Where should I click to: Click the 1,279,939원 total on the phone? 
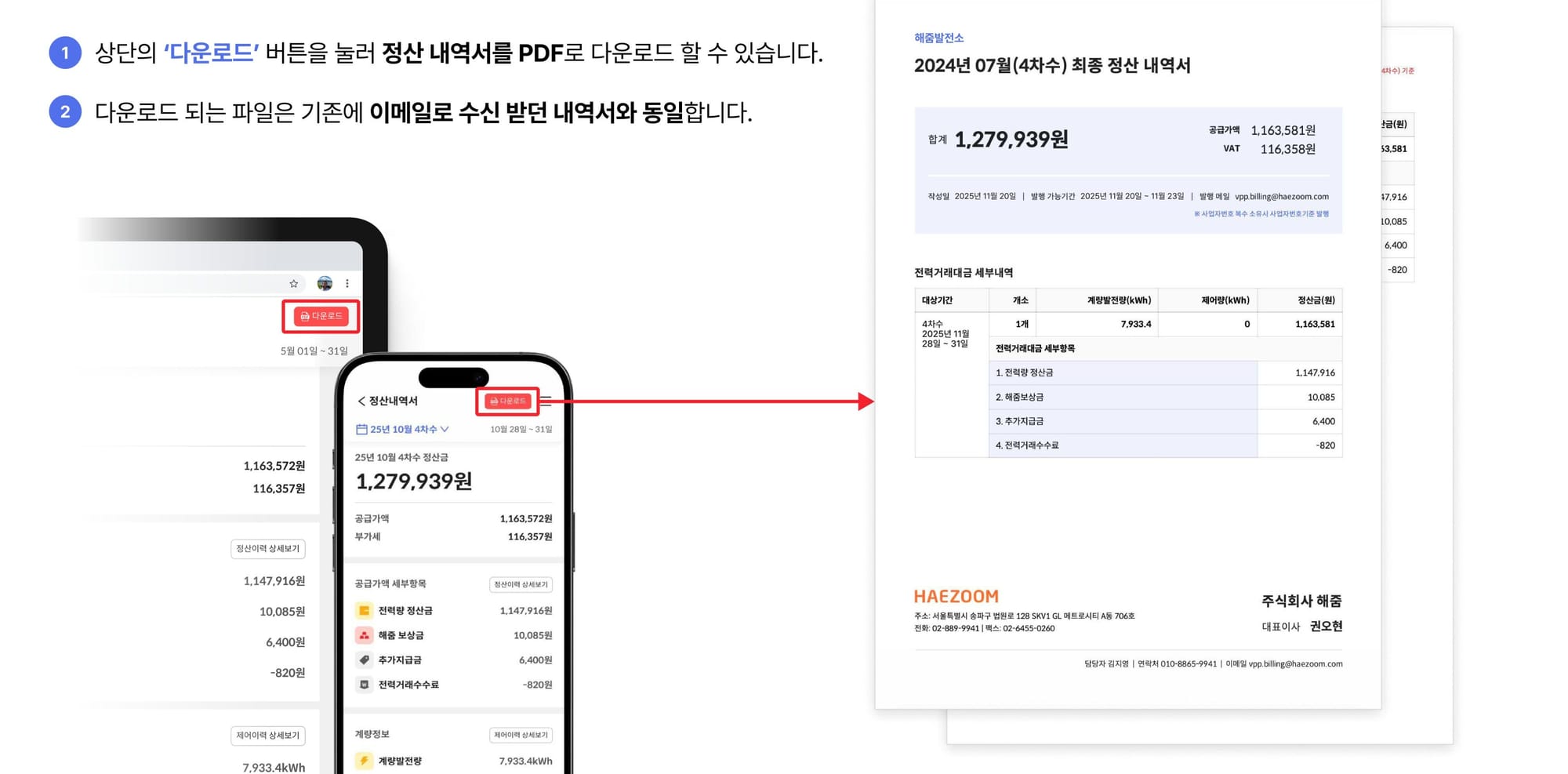pyautogui.click(x=414, y=481)
